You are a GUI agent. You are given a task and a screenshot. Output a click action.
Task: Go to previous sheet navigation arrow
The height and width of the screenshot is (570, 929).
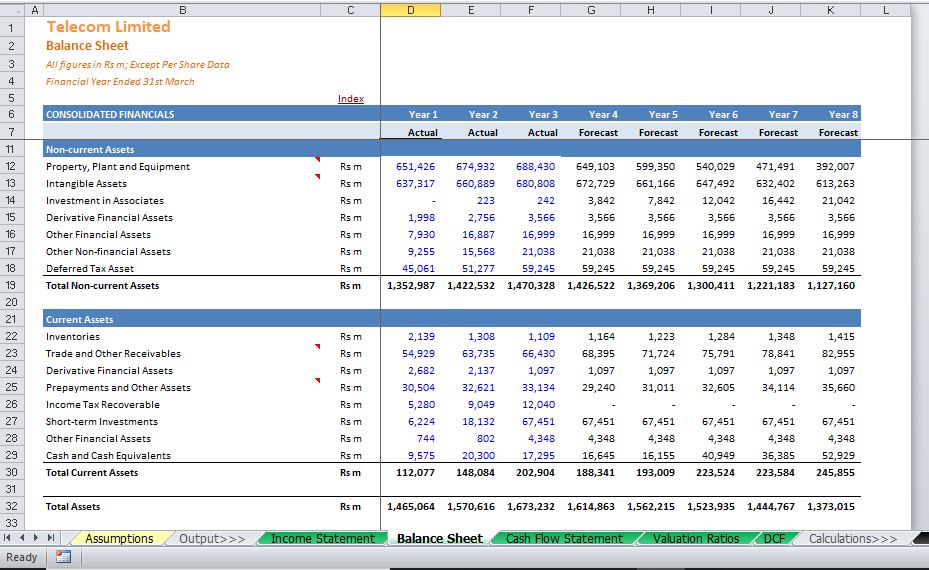pos(22,538)
